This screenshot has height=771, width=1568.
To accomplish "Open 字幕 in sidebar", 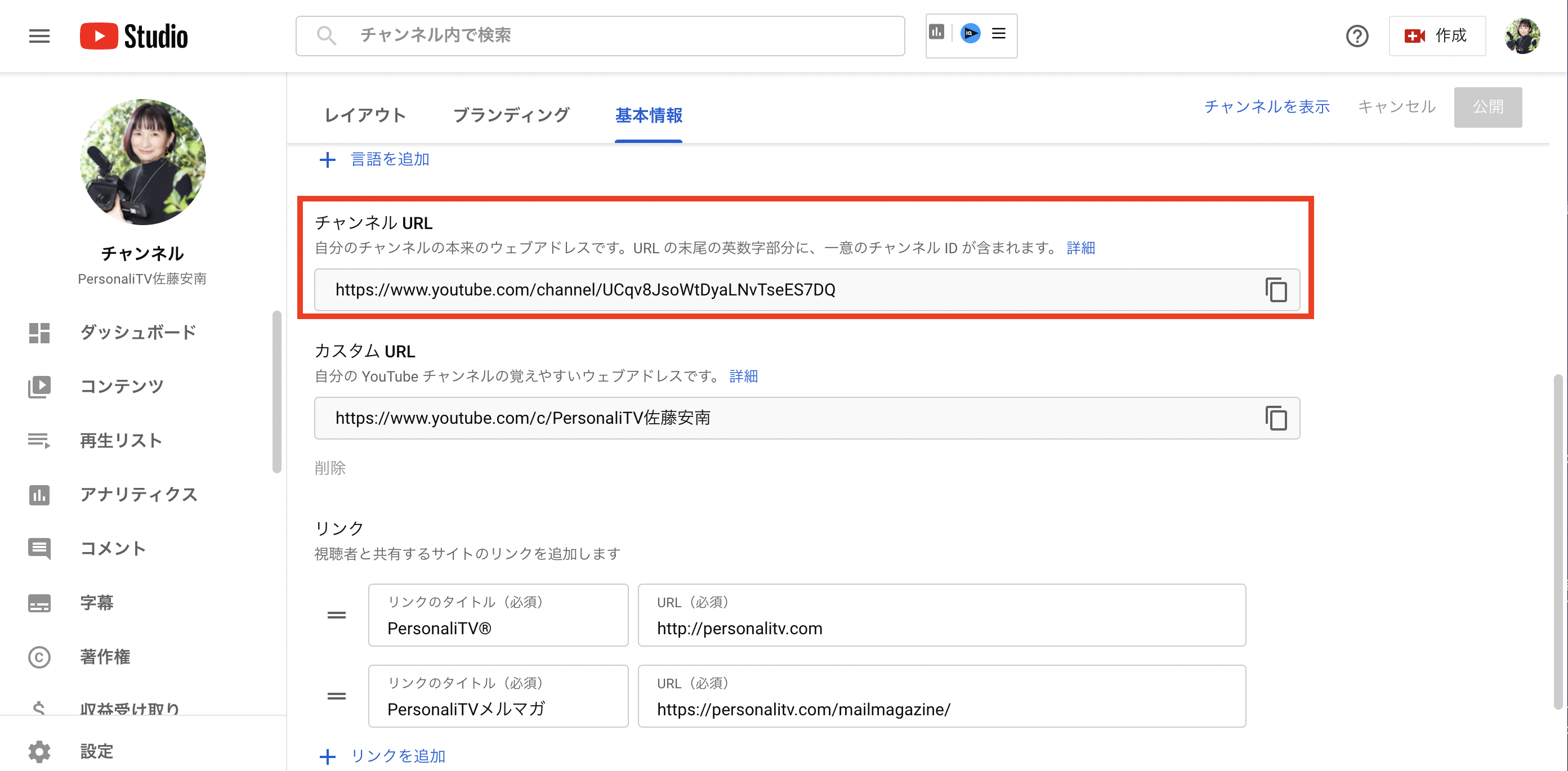I will (97, 602).
